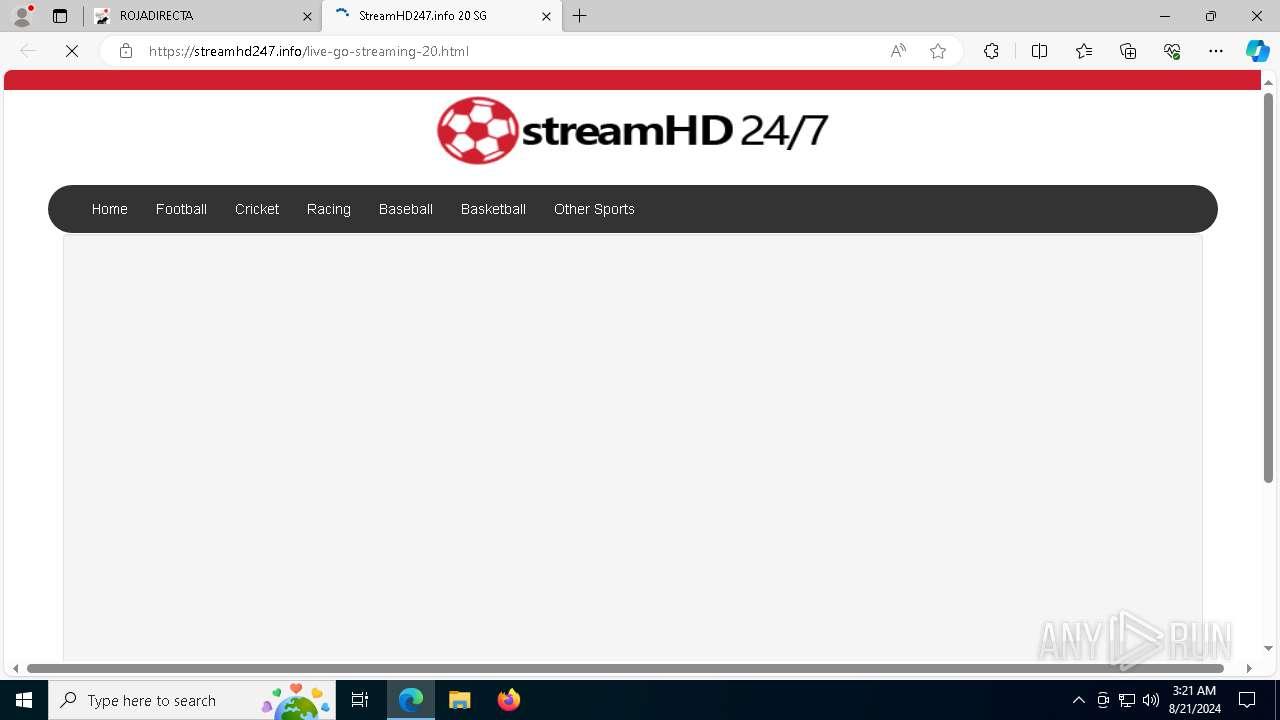
Task: Click the scroll down arrow
Action: tap(1268, 648)
